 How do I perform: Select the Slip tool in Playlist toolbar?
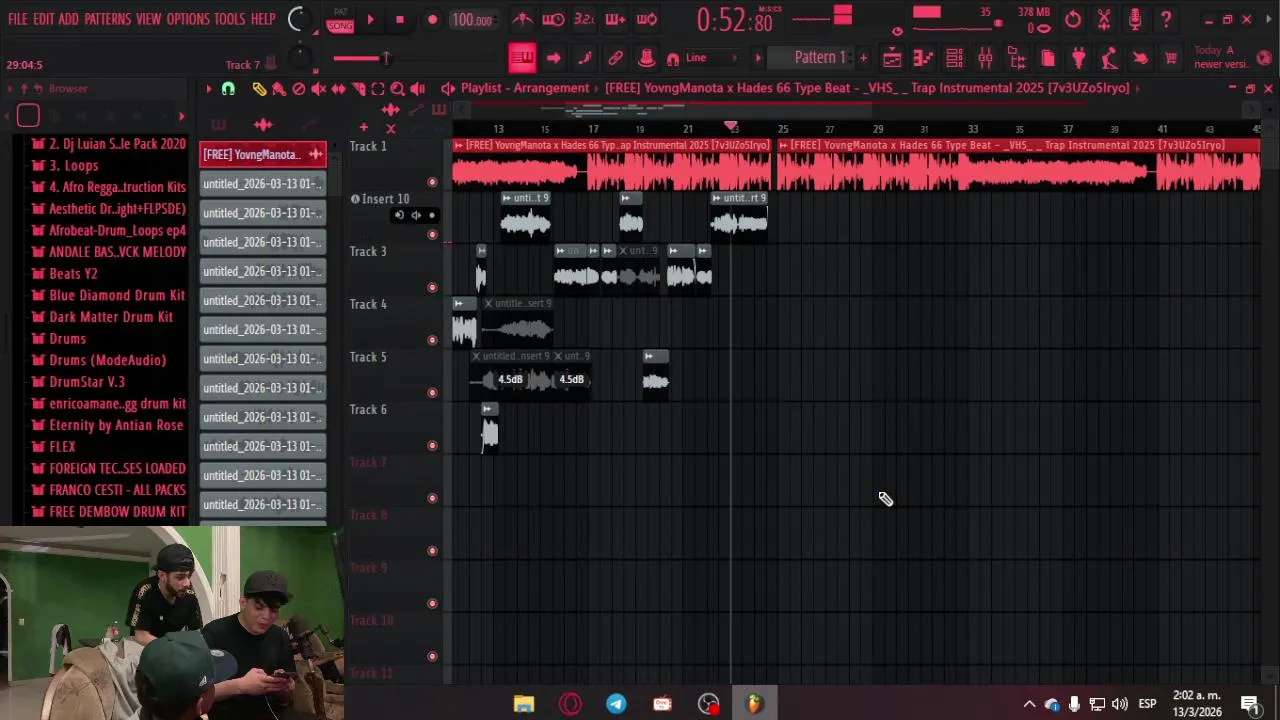tap(339, 89)
